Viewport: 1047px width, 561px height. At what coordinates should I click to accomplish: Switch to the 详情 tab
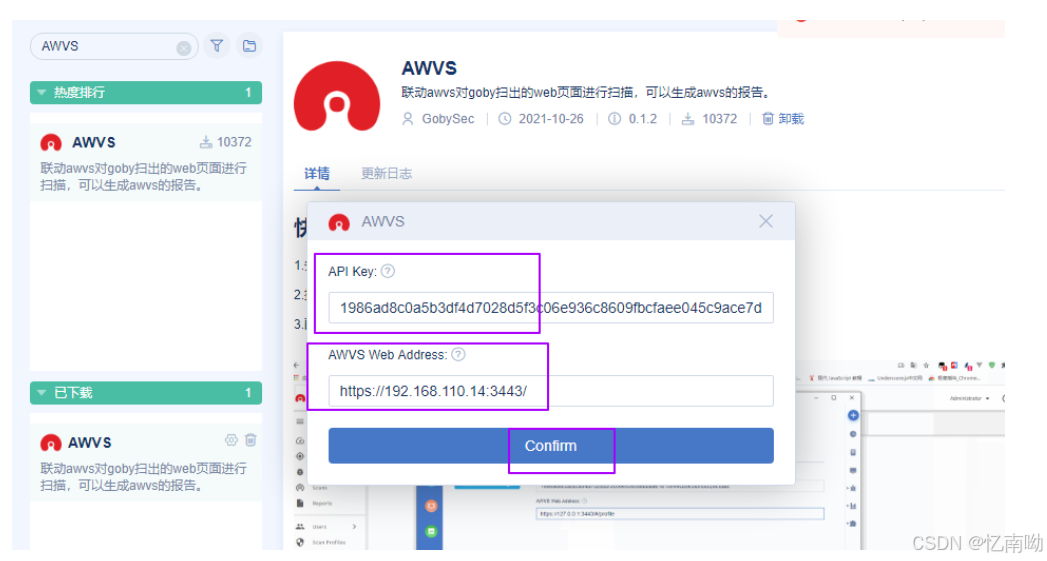pyautogui.click(x=317, y=174)
